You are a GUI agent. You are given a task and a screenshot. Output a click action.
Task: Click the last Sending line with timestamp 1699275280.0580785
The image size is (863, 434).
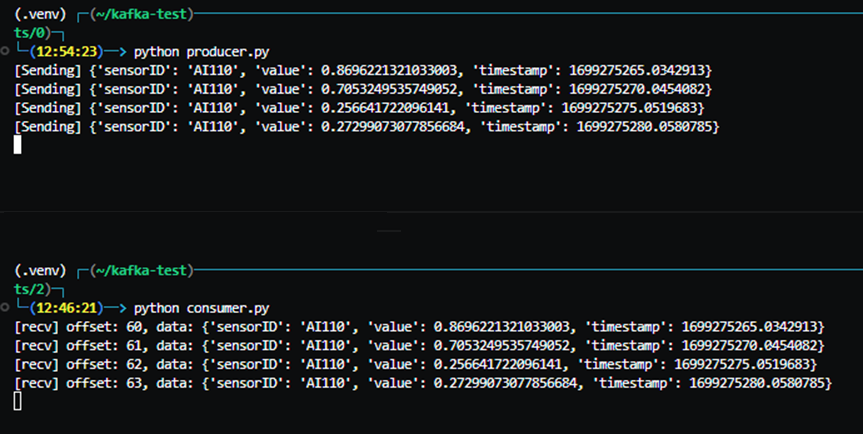point(367,127)
